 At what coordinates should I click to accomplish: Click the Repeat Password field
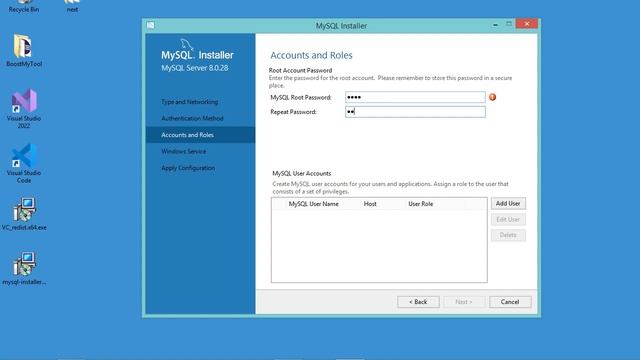tap(415, 112)
